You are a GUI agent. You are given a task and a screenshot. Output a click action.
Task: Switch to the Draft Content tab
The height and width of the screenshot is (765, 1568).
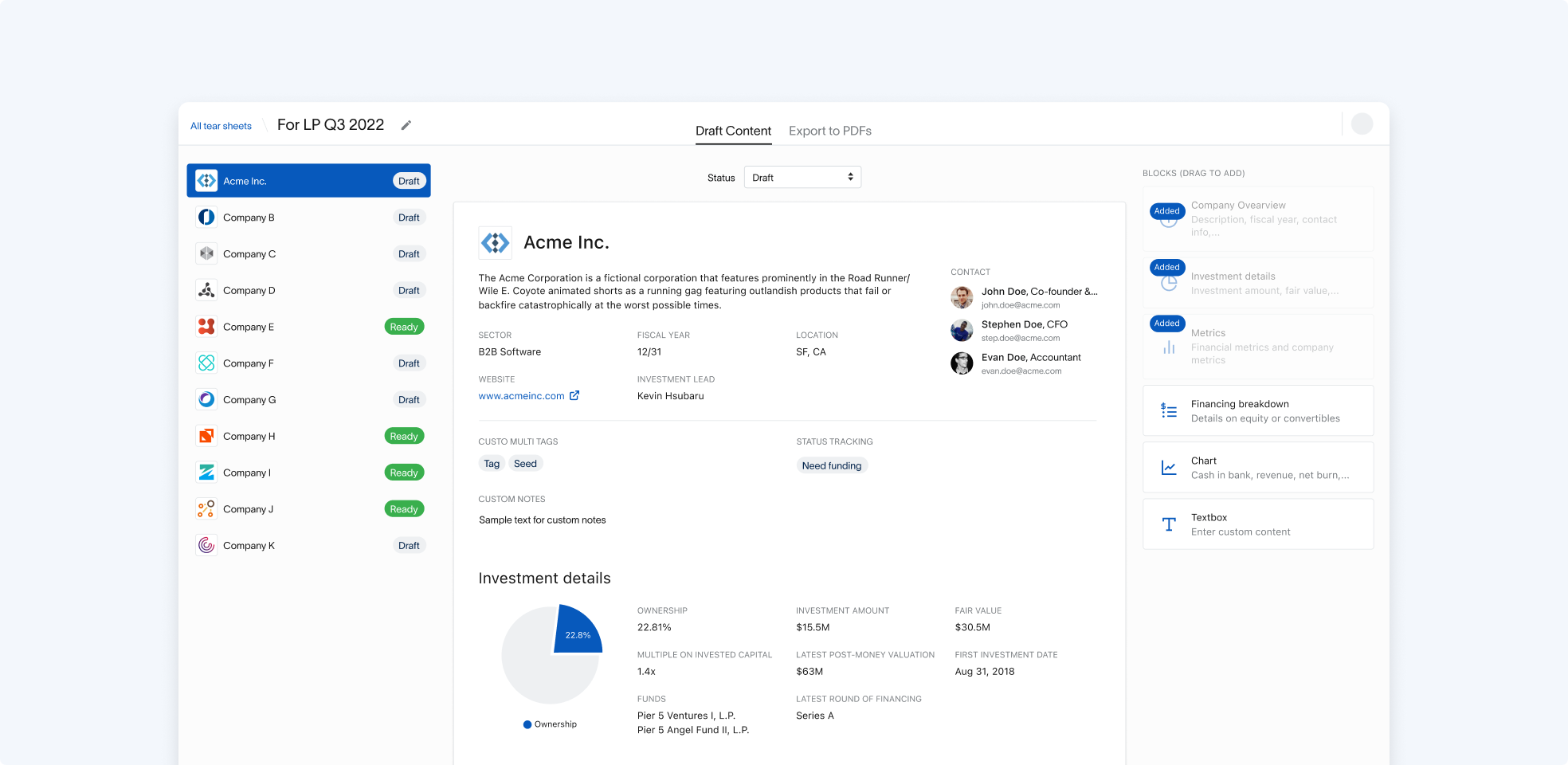[x=733, y=131]
